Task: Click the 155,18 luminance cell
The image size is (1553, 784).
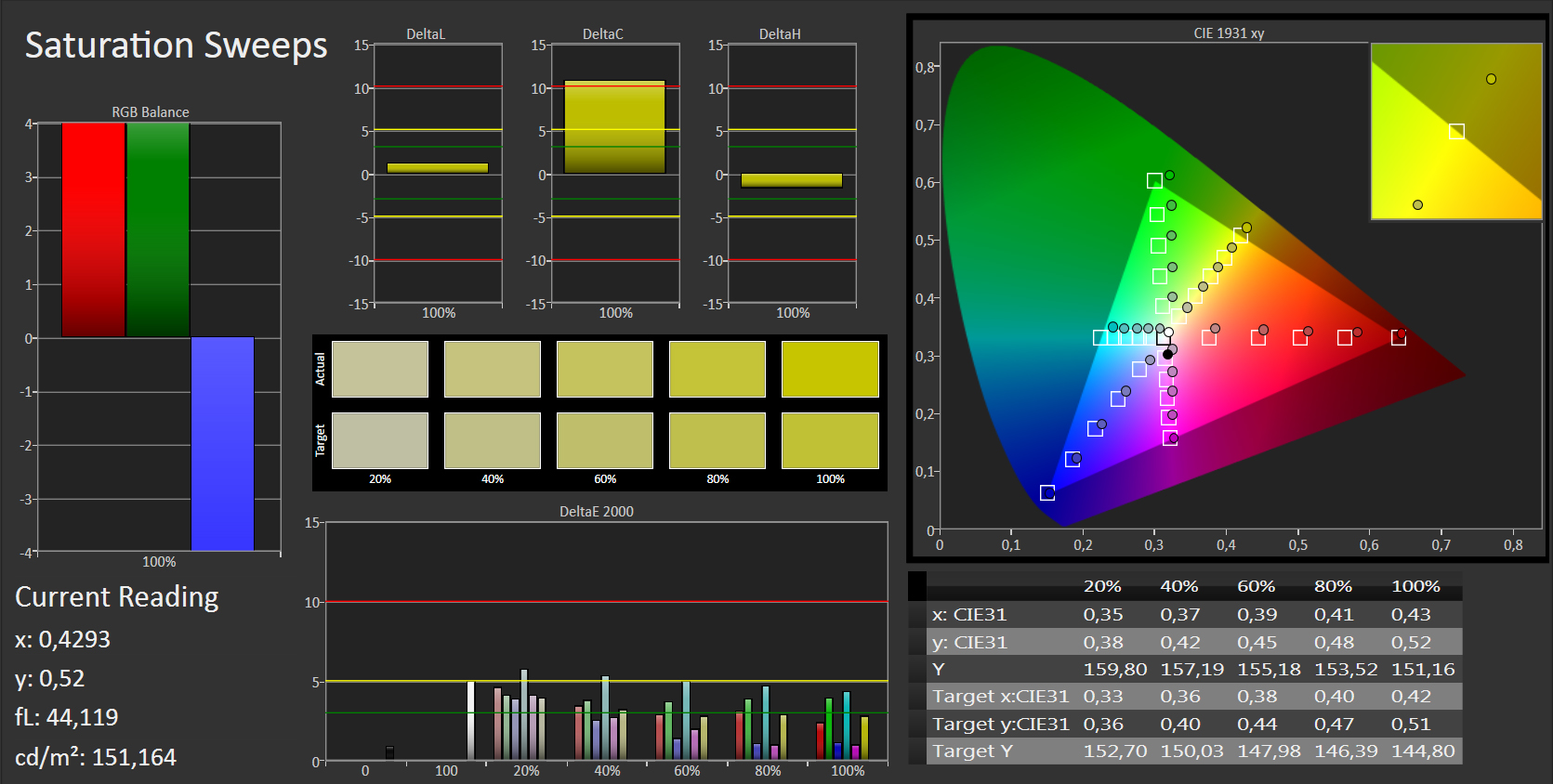Action: 1269,669
